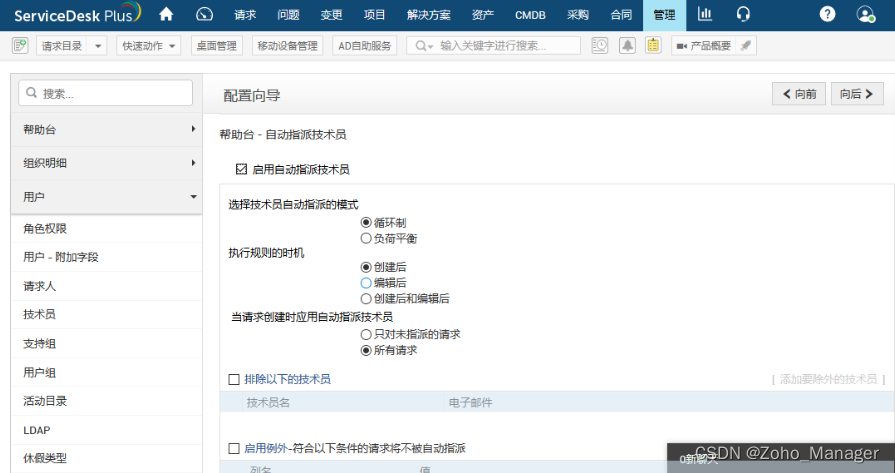This screenshot has height=473, width=895.
Task: Open the 解决方案 menu
Action: [x=429, y=15]
